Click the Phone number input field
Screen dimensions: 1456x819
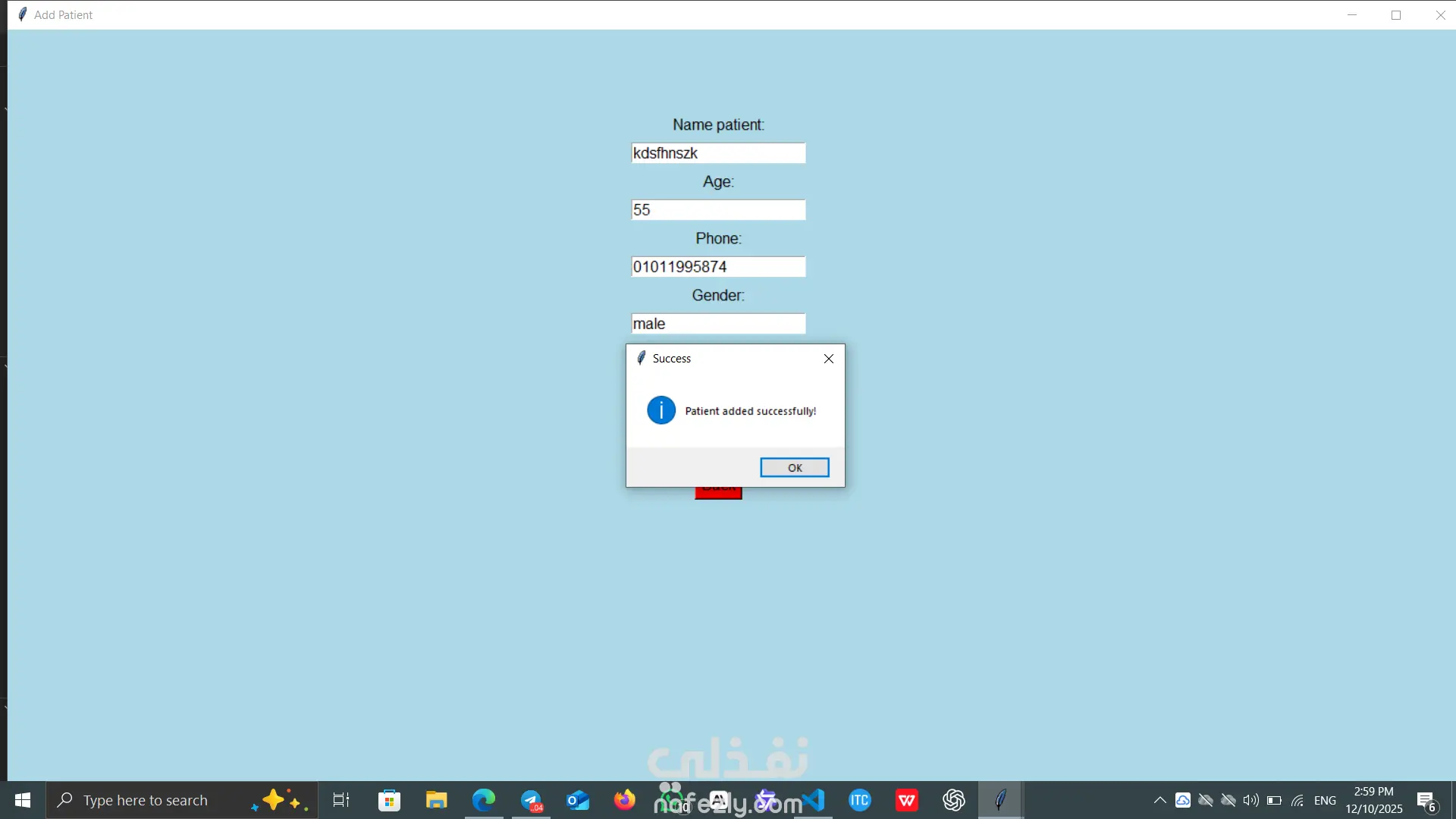point(717,267)
